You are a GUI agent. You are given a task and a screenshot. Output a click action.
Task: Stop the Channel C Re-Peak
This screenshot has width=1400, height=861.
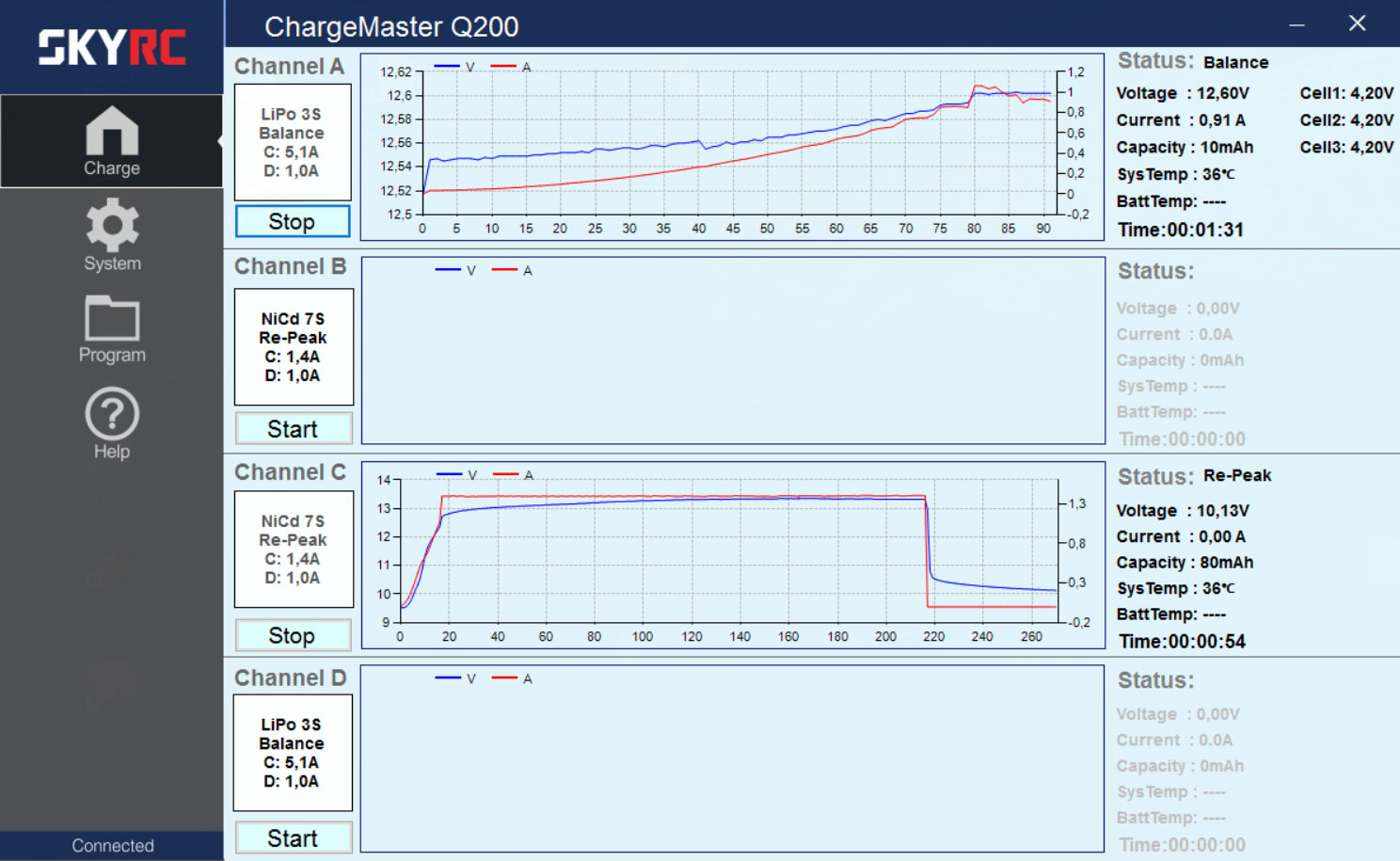(292, 635)
